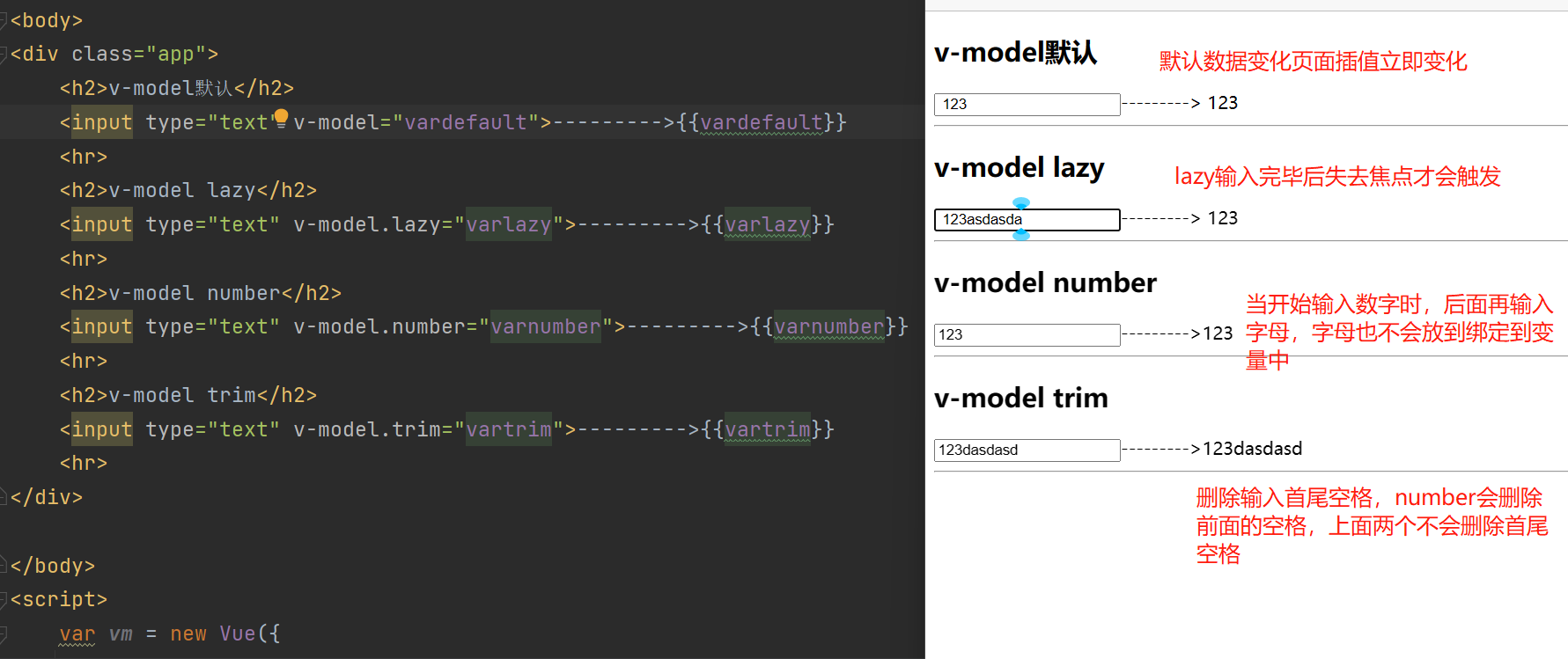Click the rendered 'v-model number' heading

(x=1045, y=282)
